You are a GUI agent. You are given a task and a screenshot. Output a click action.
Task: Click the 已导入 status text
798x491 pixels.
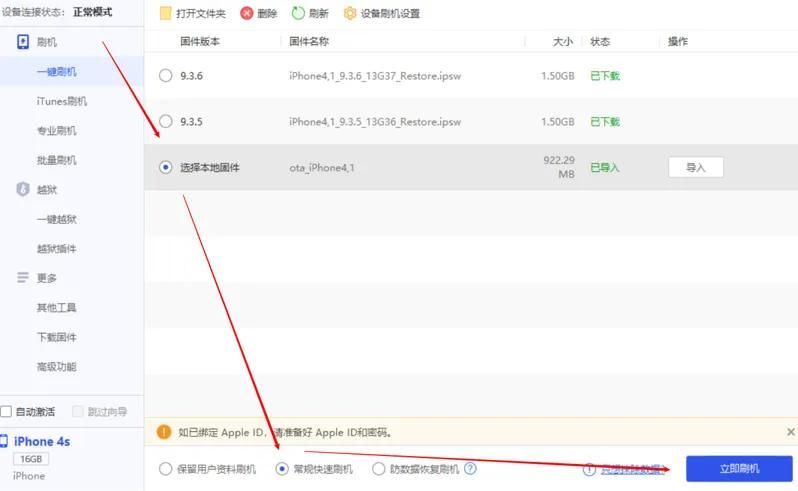[605, 167]
